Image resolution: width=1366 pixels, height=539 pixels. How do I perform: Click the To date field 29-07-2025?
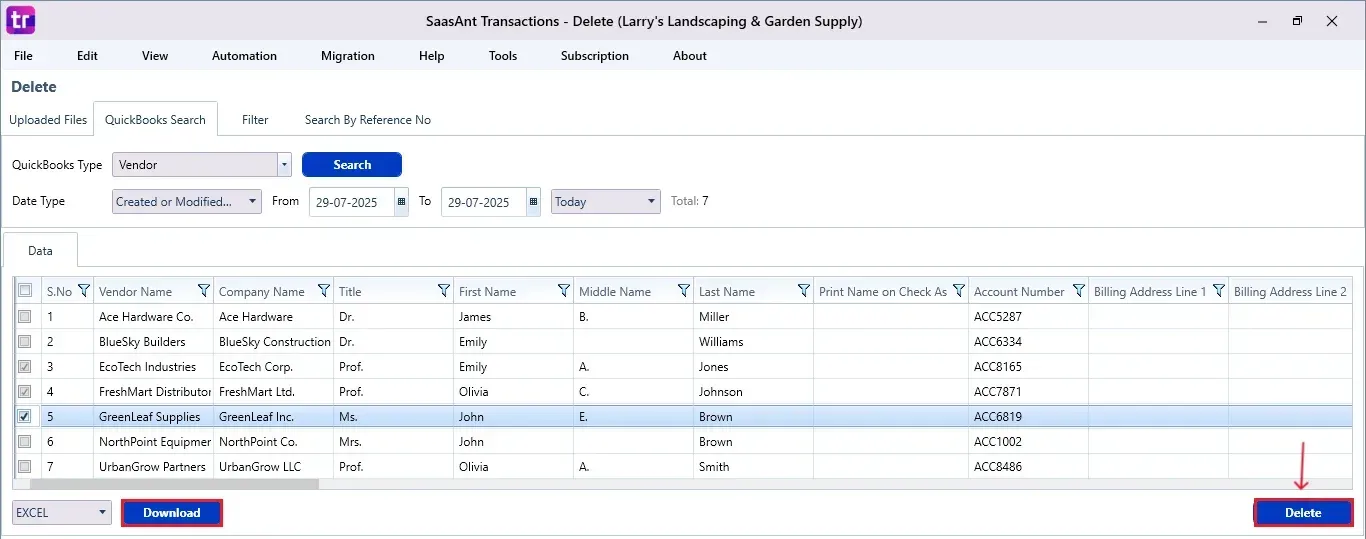(484, 202)
